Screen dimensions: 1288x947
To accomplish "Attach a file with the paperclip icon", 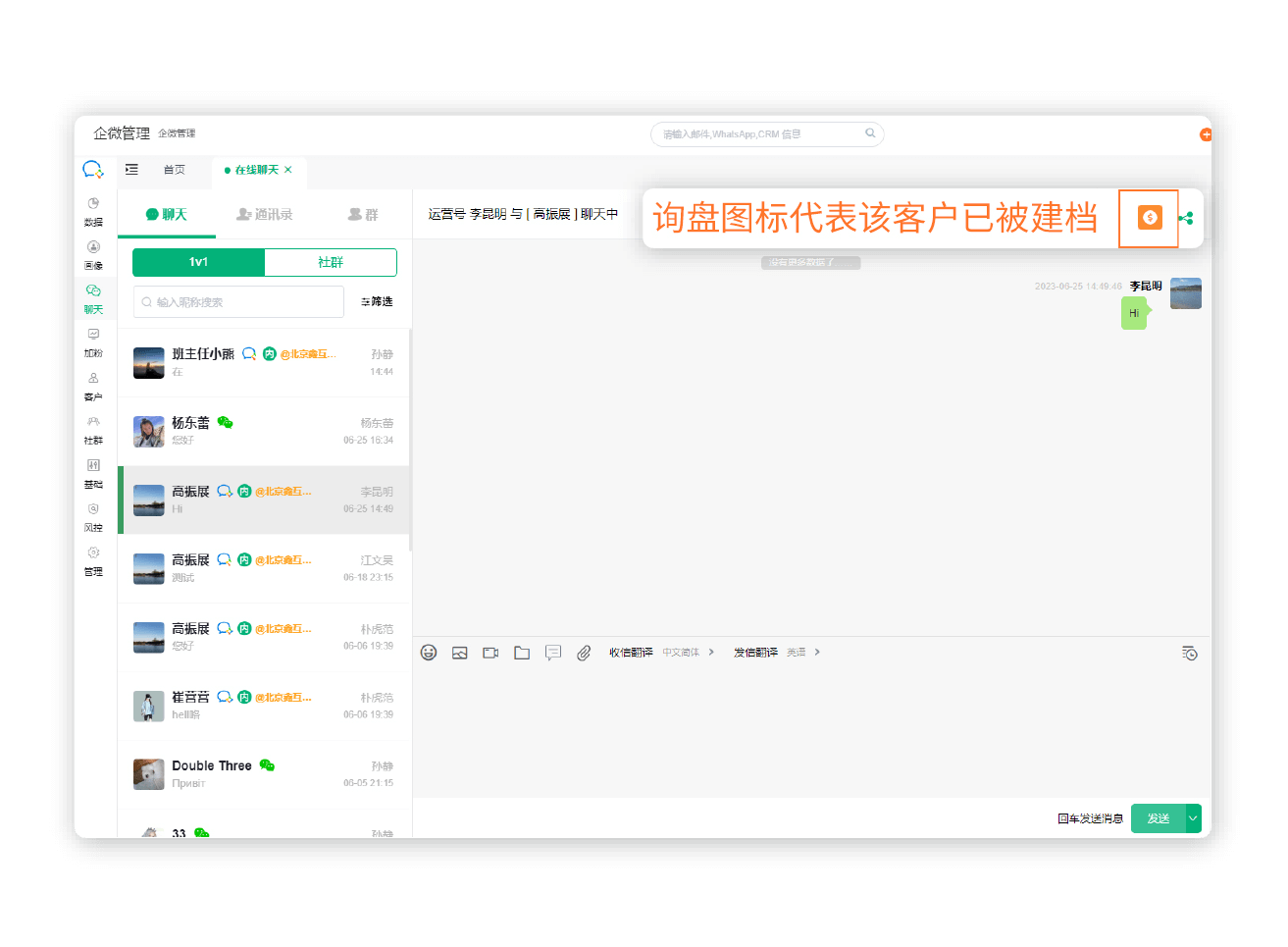I will click(584, 653).
